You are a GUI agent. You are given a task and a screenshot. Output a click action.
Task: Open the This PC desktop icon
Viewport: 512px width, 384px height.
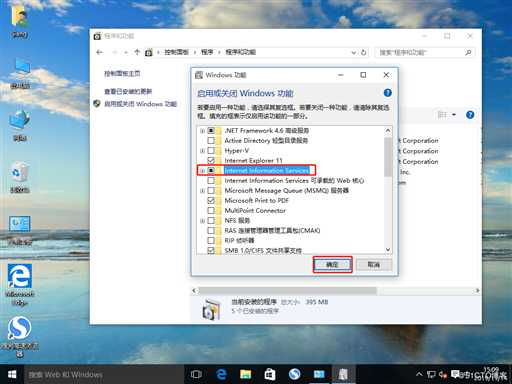(x=21, y=74)
